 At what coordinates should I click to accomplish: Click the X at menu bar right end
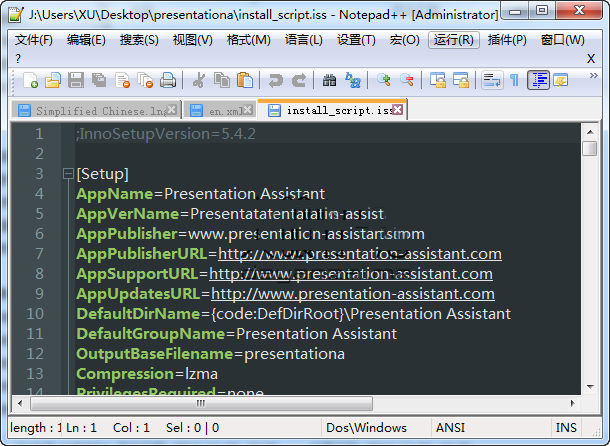coord(591,58)
